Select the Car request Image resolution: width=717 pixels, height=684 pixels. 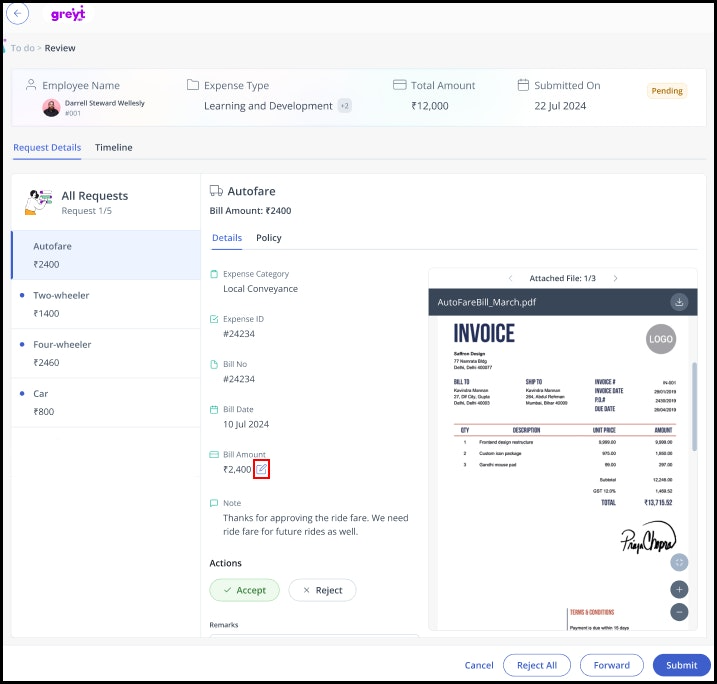[106, 402]
